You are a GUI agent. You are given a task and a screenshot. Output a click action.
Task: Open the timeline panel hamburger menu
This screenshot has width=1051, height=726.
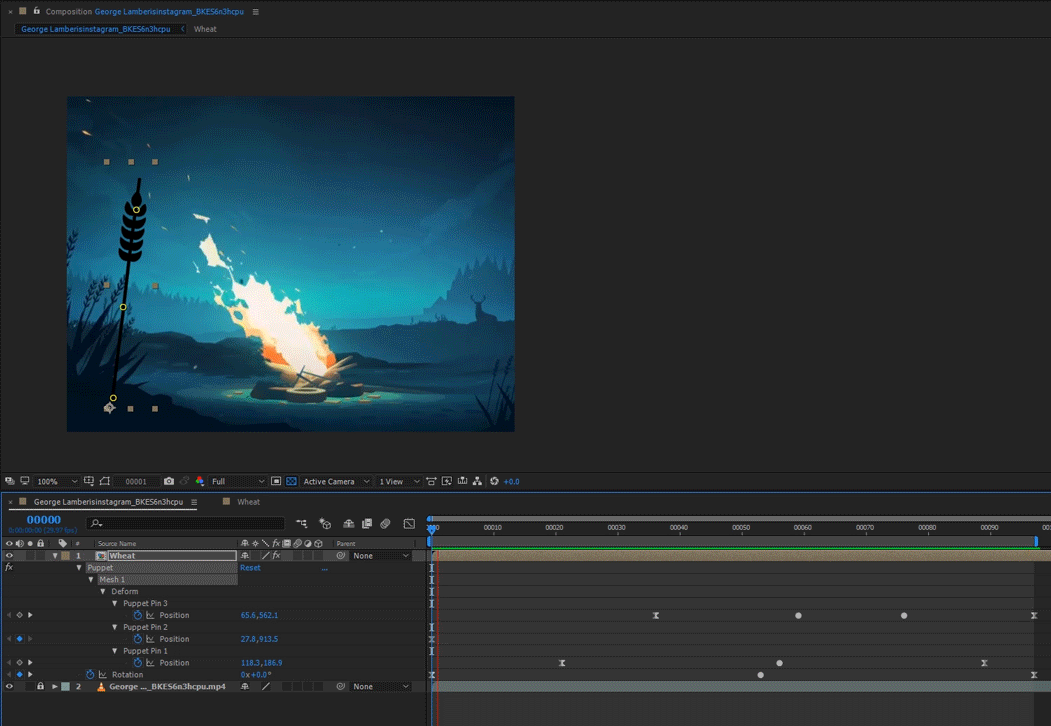point(194,502)
